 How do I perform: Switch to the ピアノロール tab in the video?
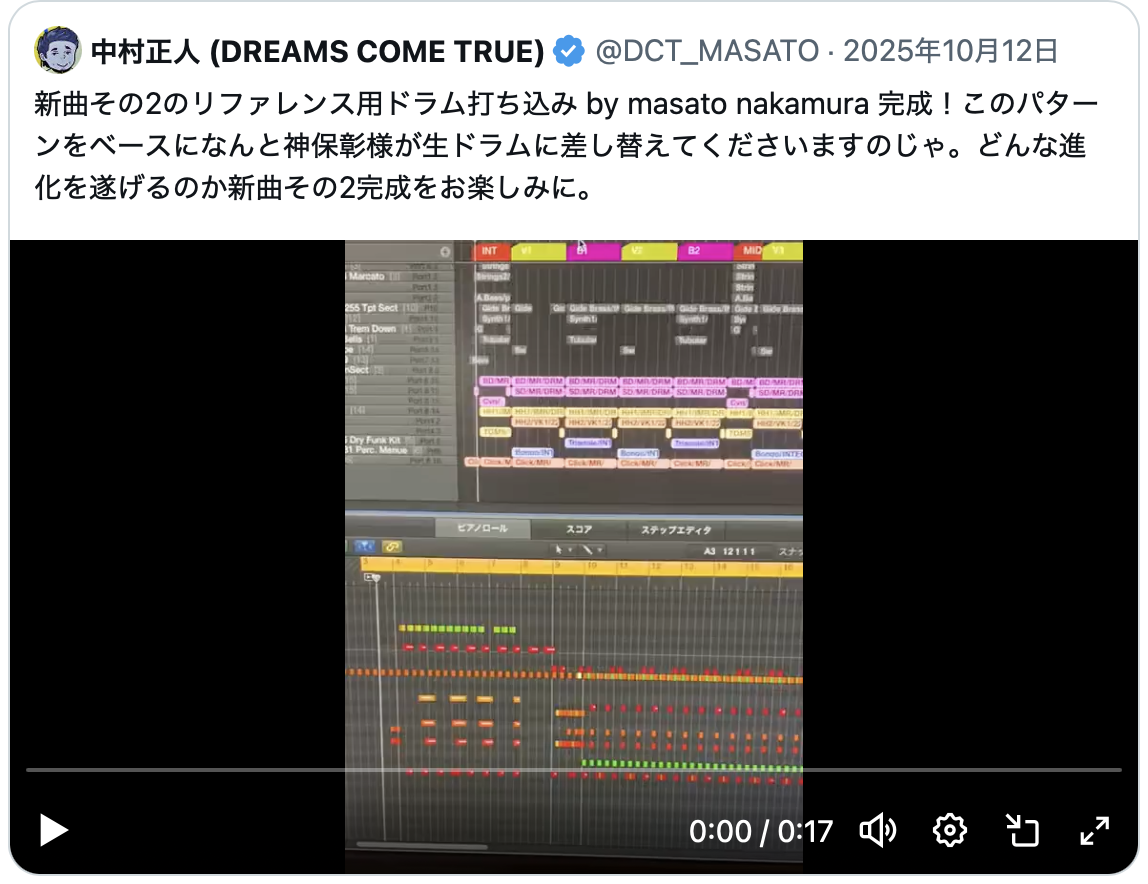click(482, 528)
